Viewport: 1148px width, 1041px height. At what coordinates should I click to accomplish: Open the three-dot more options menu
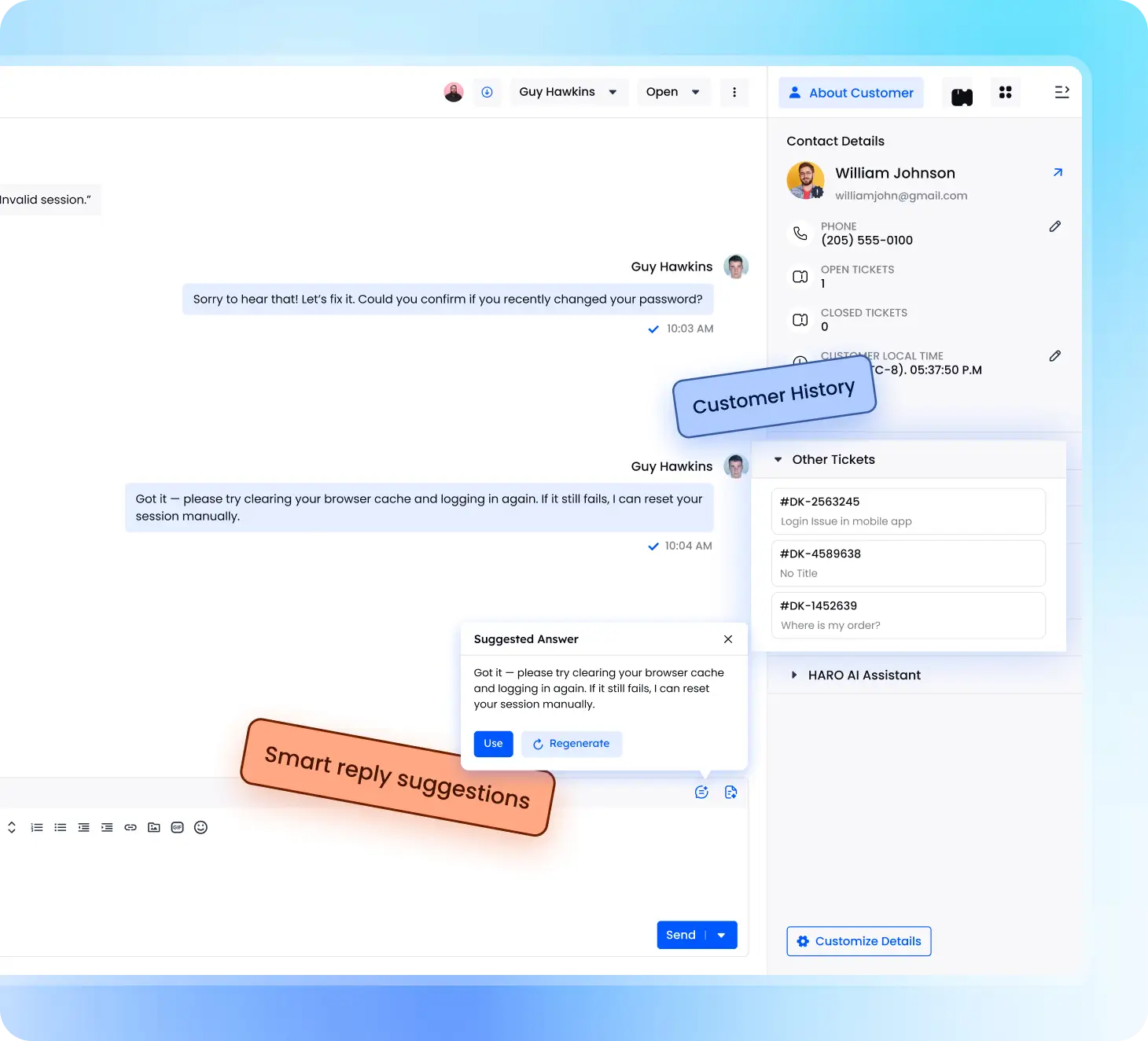click(734, 92)
